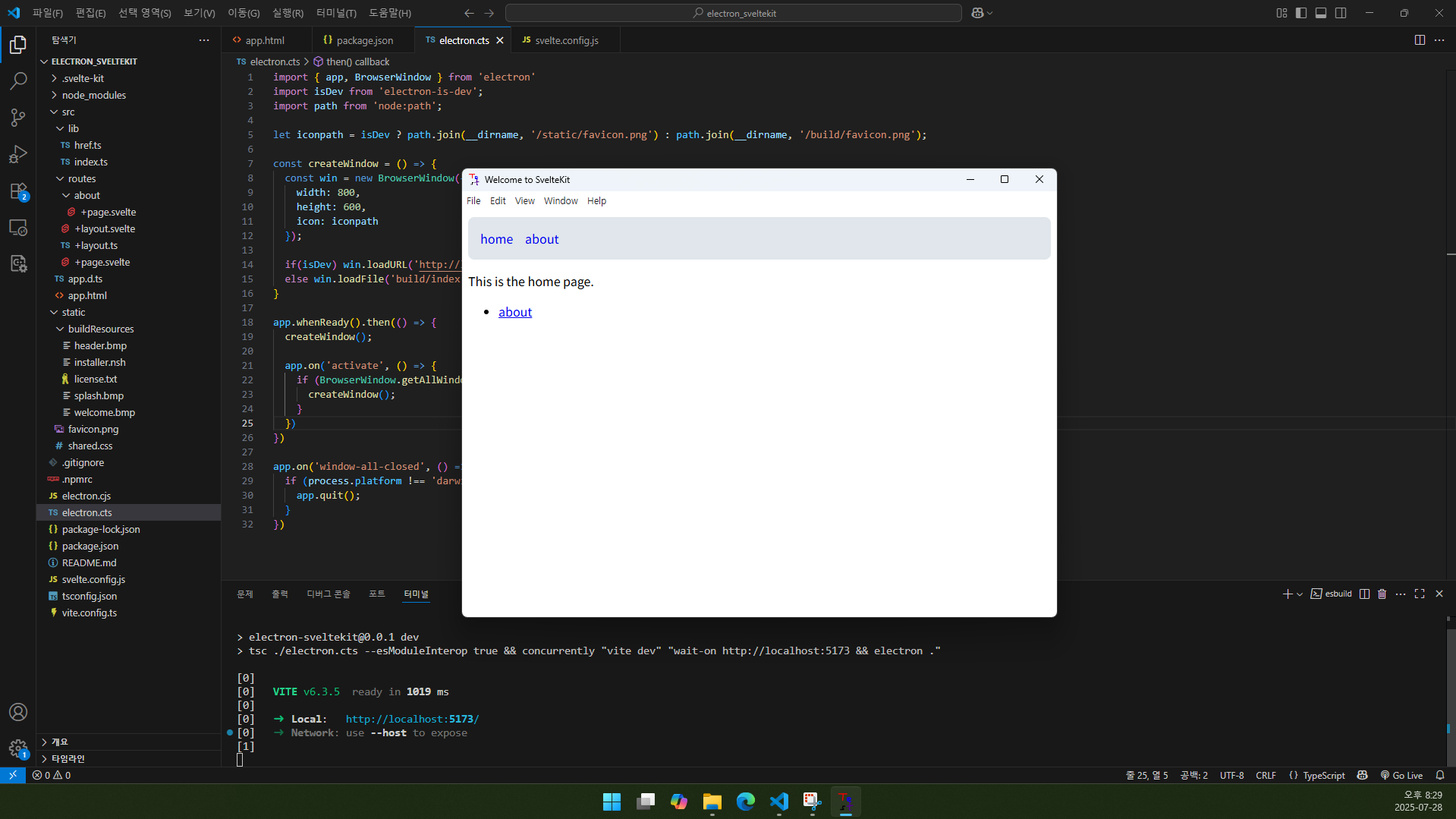Open View menu in SvelteKit window

click(x=524, y=201)
